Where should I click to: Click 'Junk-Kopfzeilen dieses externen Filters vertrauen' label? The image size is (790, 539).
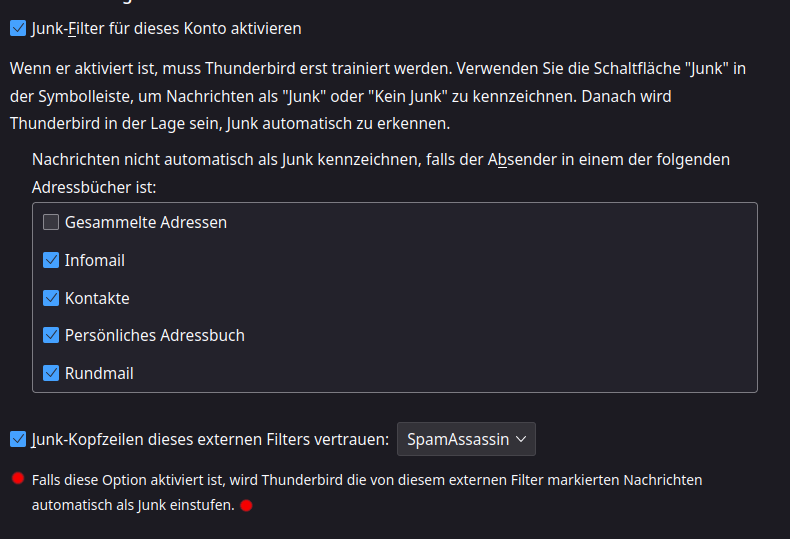pos(210,440)
